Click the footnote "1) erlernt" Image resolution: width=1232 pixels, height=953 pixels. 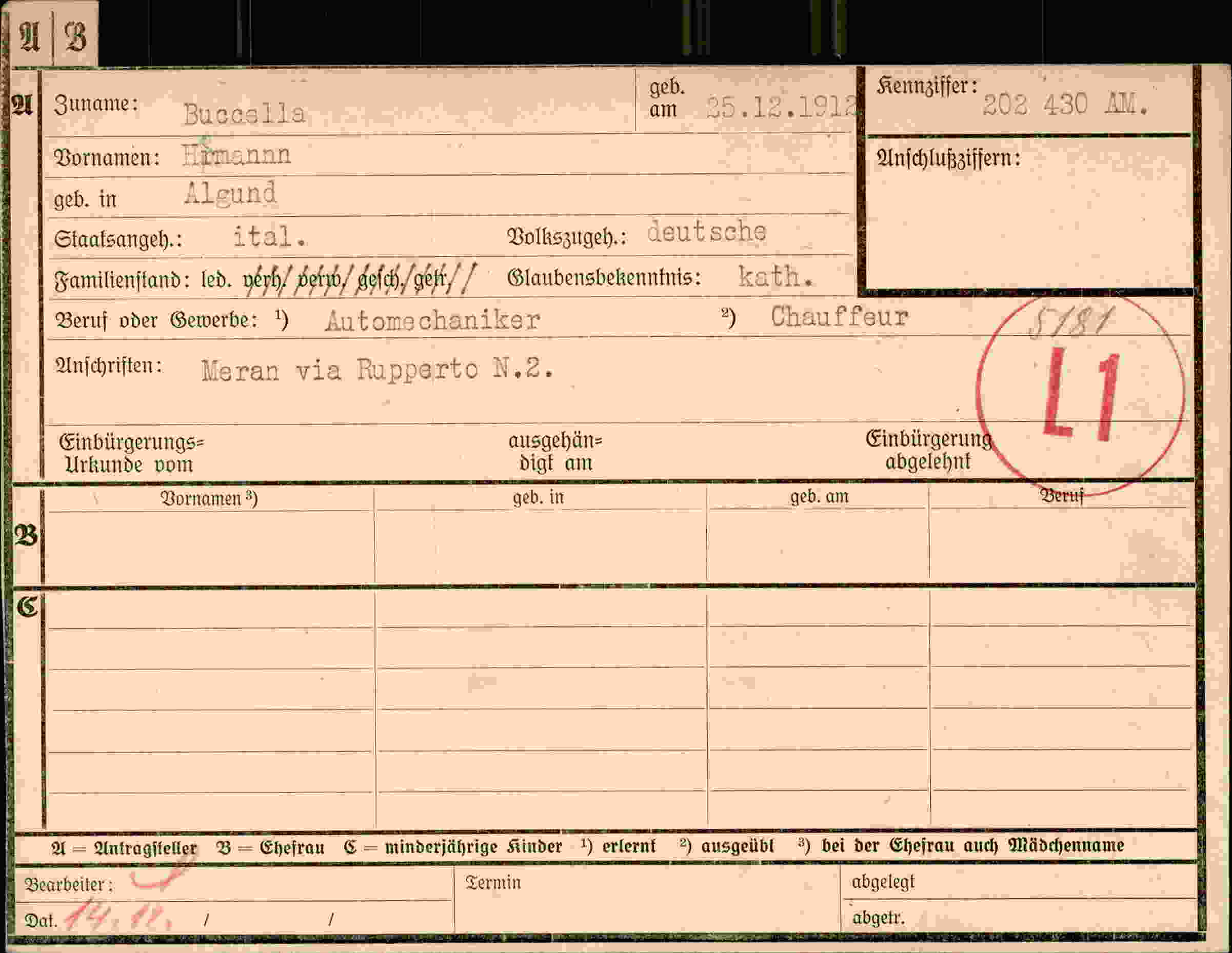coord(618,846)
